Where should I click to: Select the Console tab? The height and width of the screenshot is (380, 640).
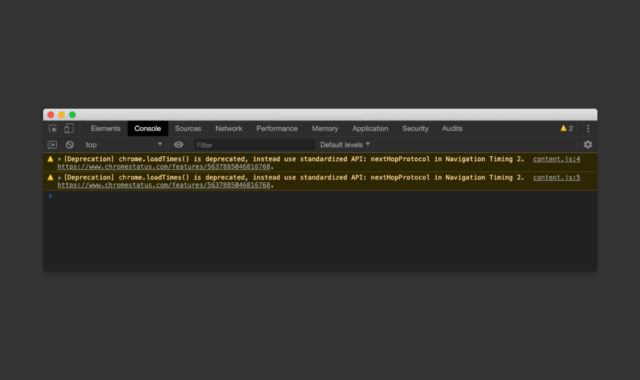tap(148, 129)
